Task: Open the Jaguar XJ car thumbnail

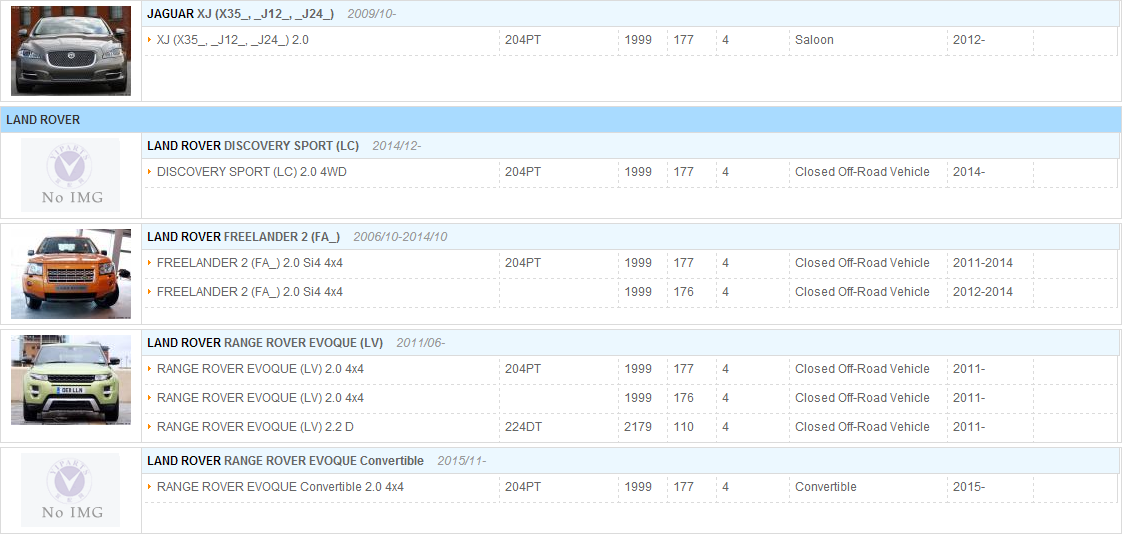Action: pyautogui.click(x=71, y=51)
